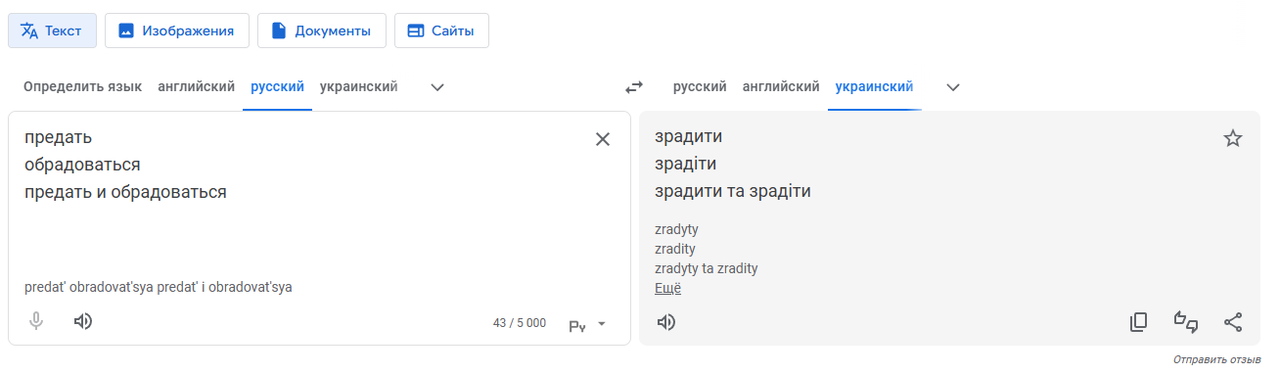
Task: Expand the source language list chevron
Action: 437,87
